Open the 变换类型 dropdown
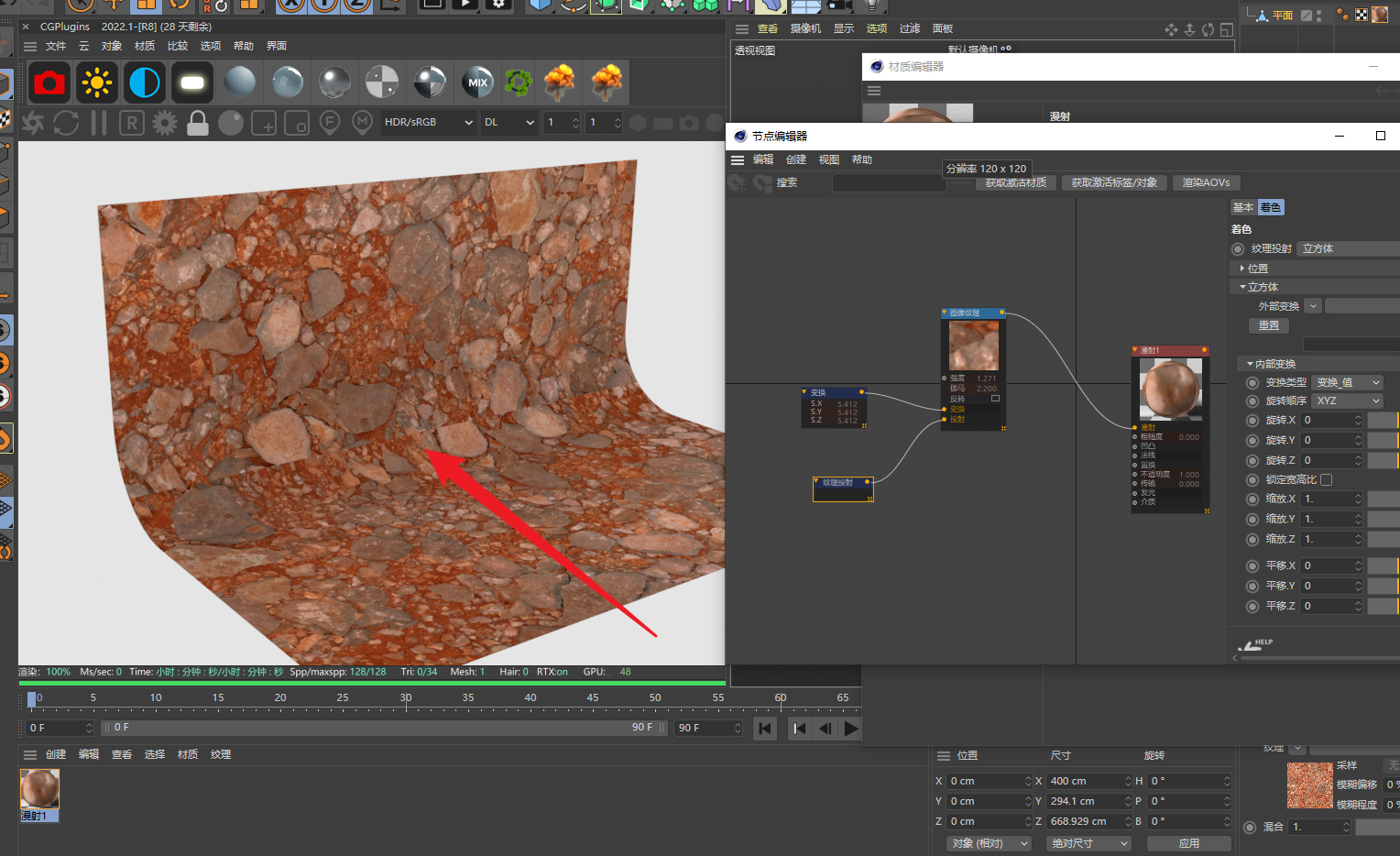Screen dimensions: 1400x856 (1348, 383)
